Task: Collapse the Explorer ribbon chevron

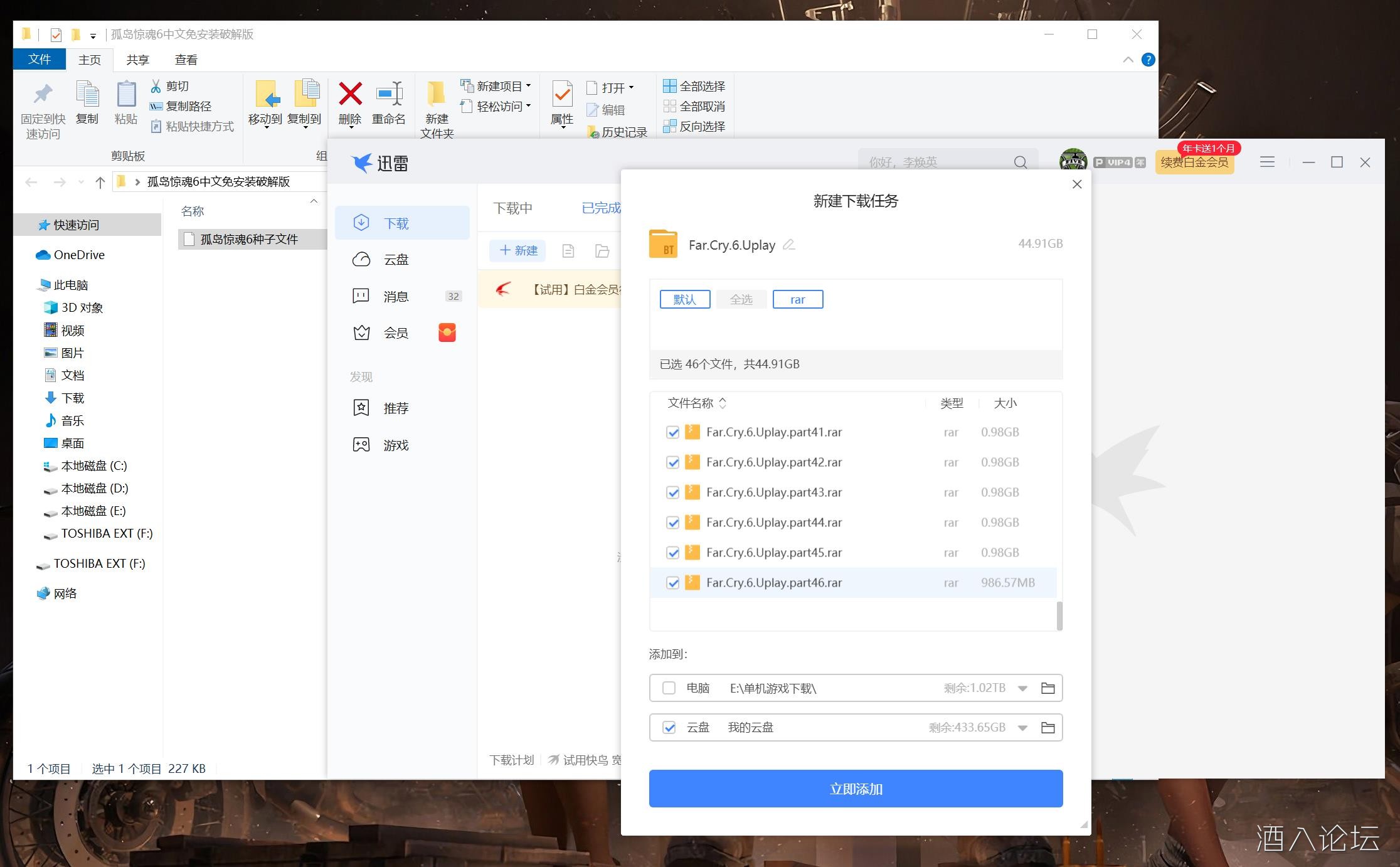Action: [x=1128, y=60]
